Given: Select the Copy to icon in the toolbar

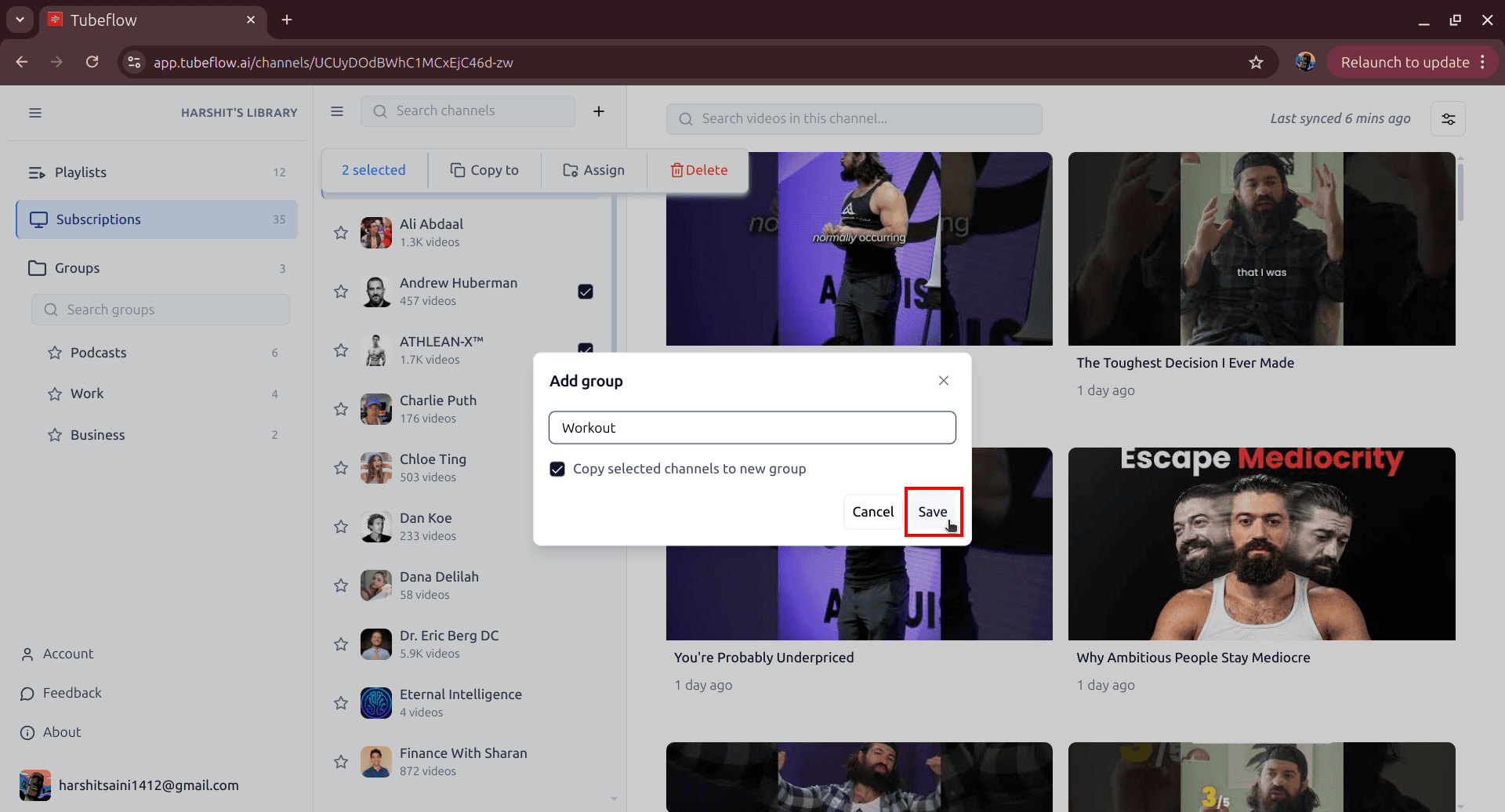Looking at the screenshot, I should point(457,169).
